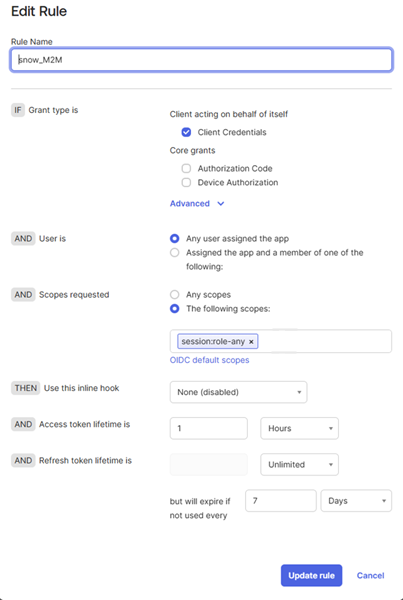Remove the session:role-any scope tag
Image resolution: width=403 pixels, height=600 pixels.
click(x=251, y=342)
